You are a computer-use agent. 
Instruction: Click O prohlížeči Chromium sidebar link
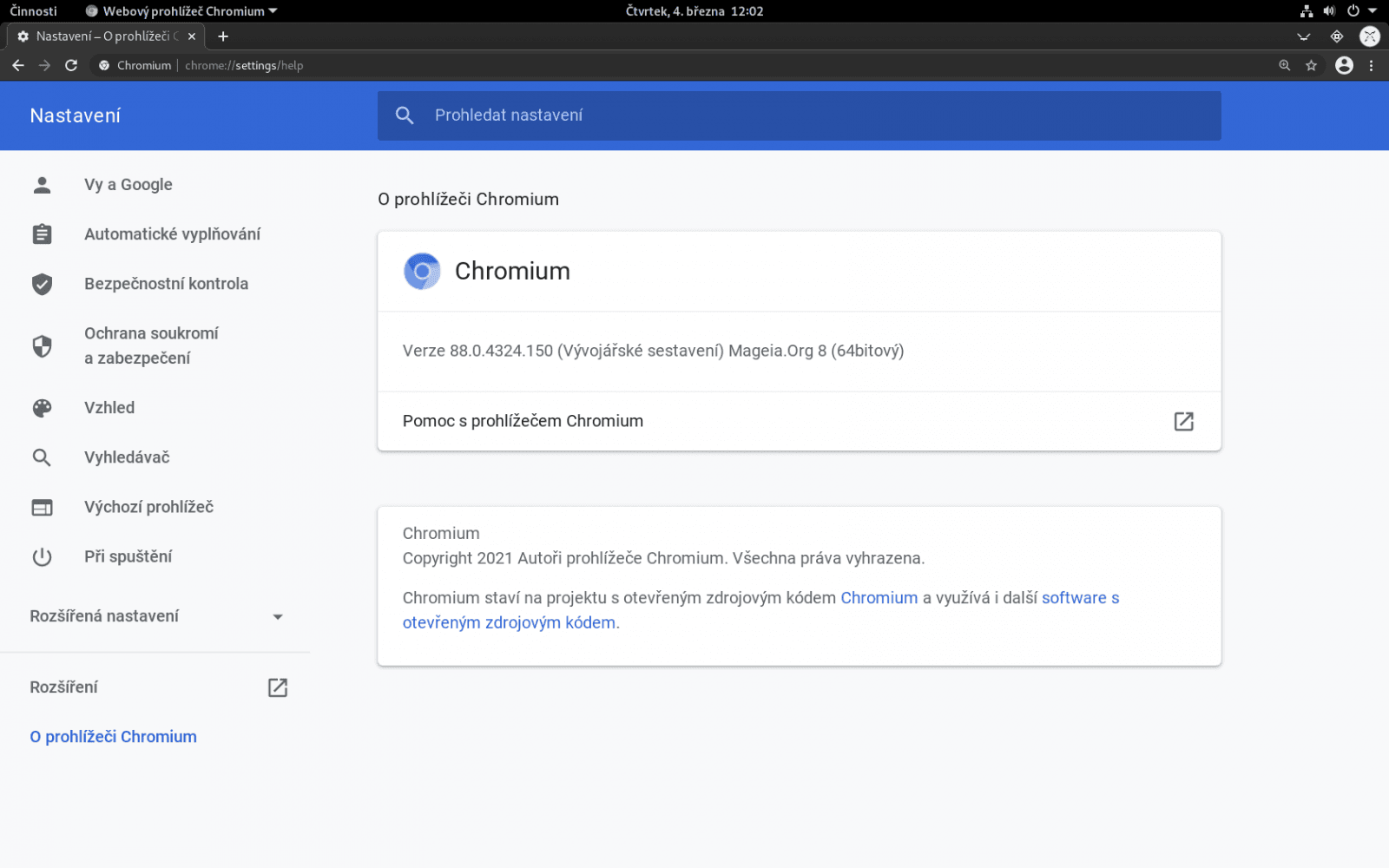coord(113,737)
